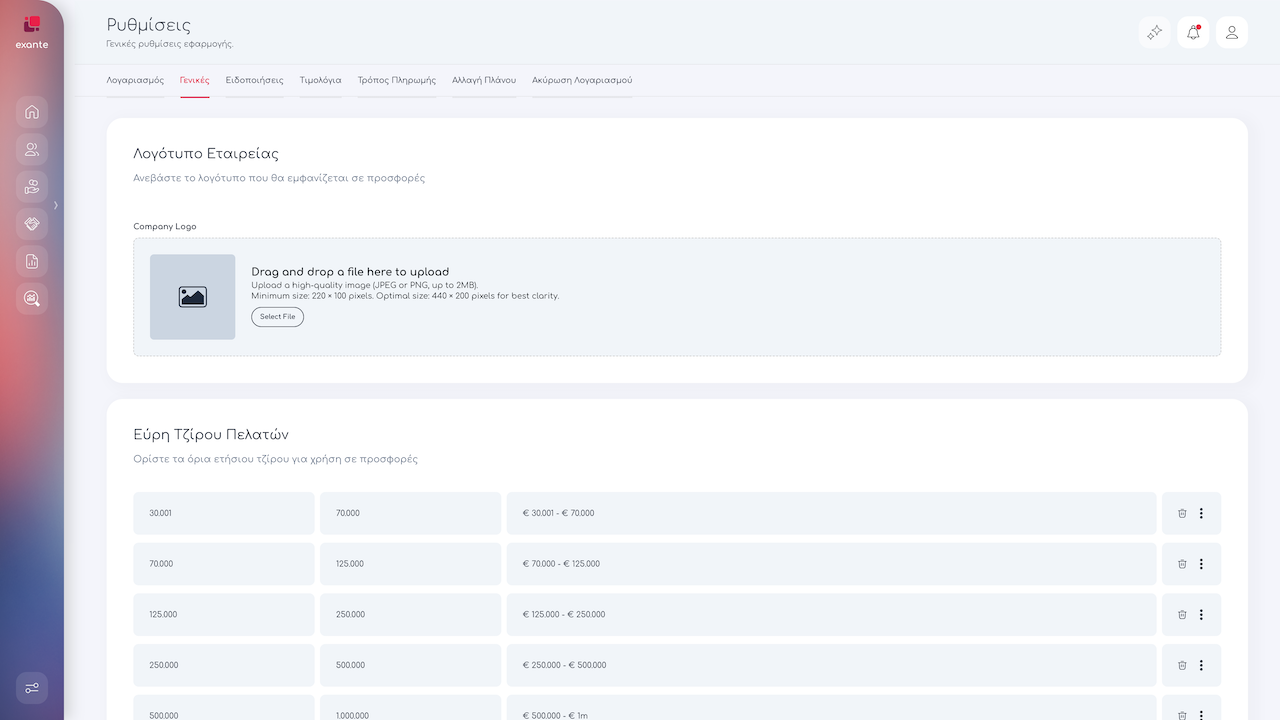Go to the Ακύρωση Λογαριασμού tab

[x=582, y=80]
